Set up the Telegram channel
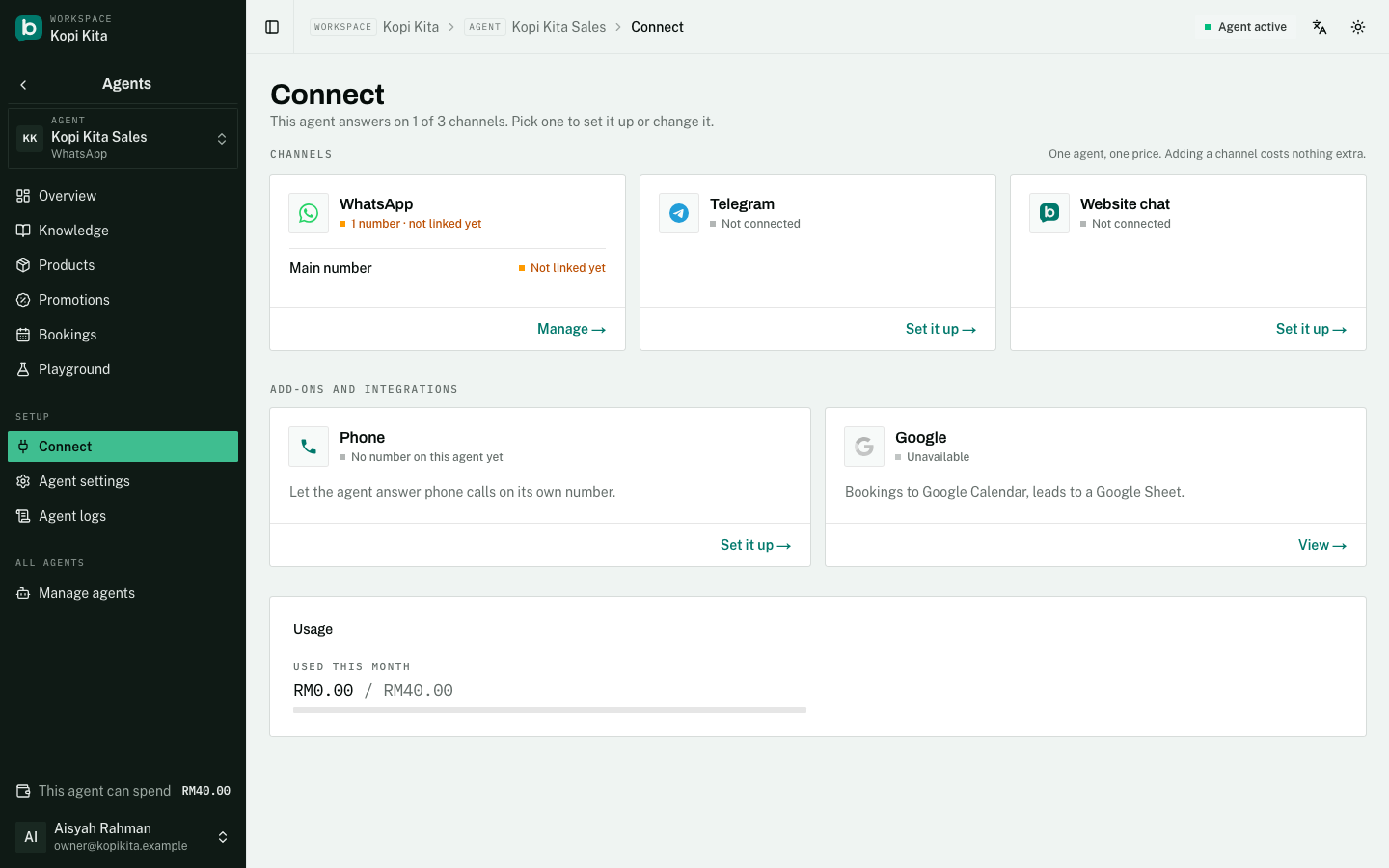The height and width of the screenshot is (868, 1389). point(940,329)
